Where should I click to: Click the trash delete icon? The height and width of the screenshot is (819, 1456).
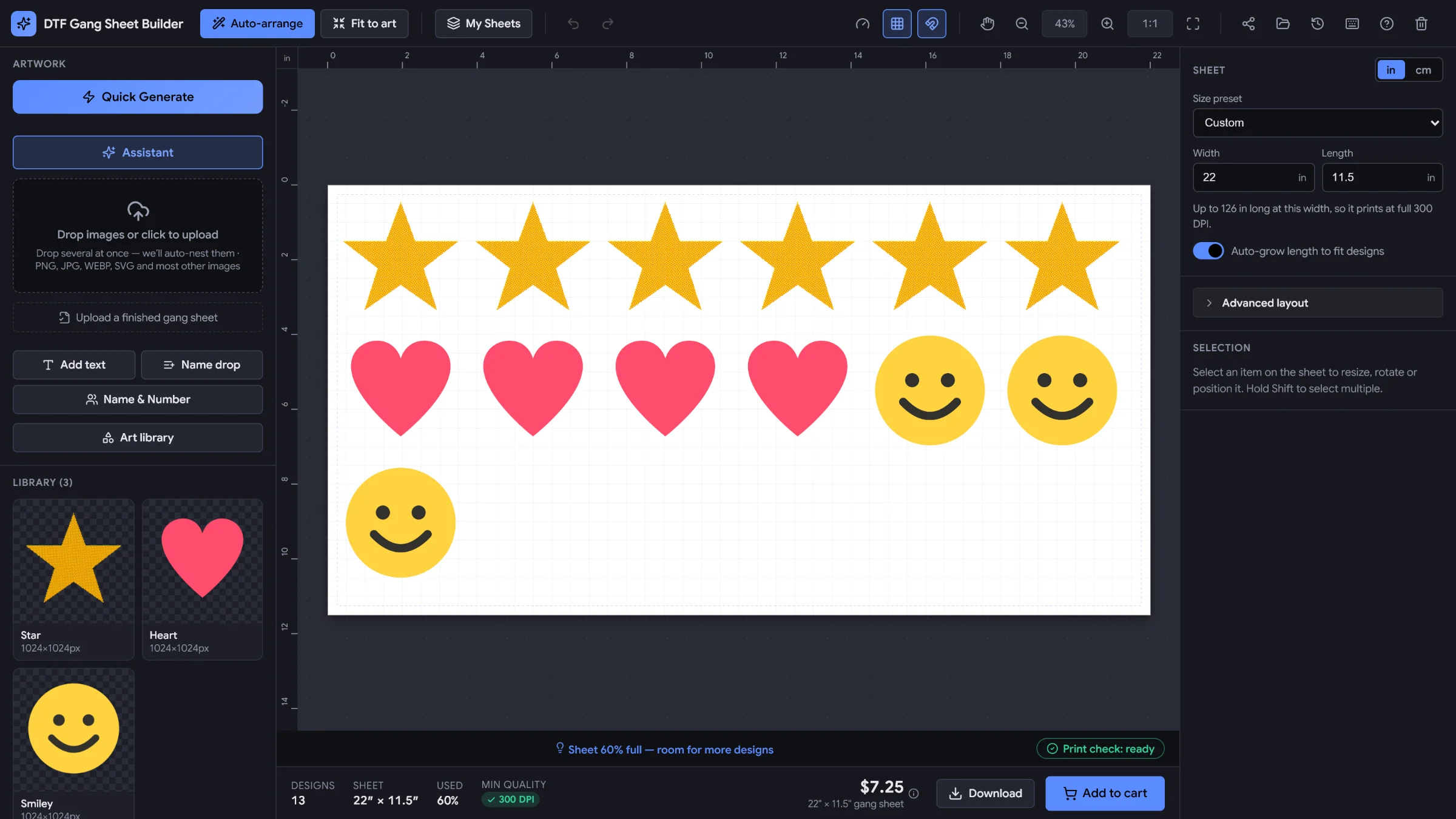1421,24
